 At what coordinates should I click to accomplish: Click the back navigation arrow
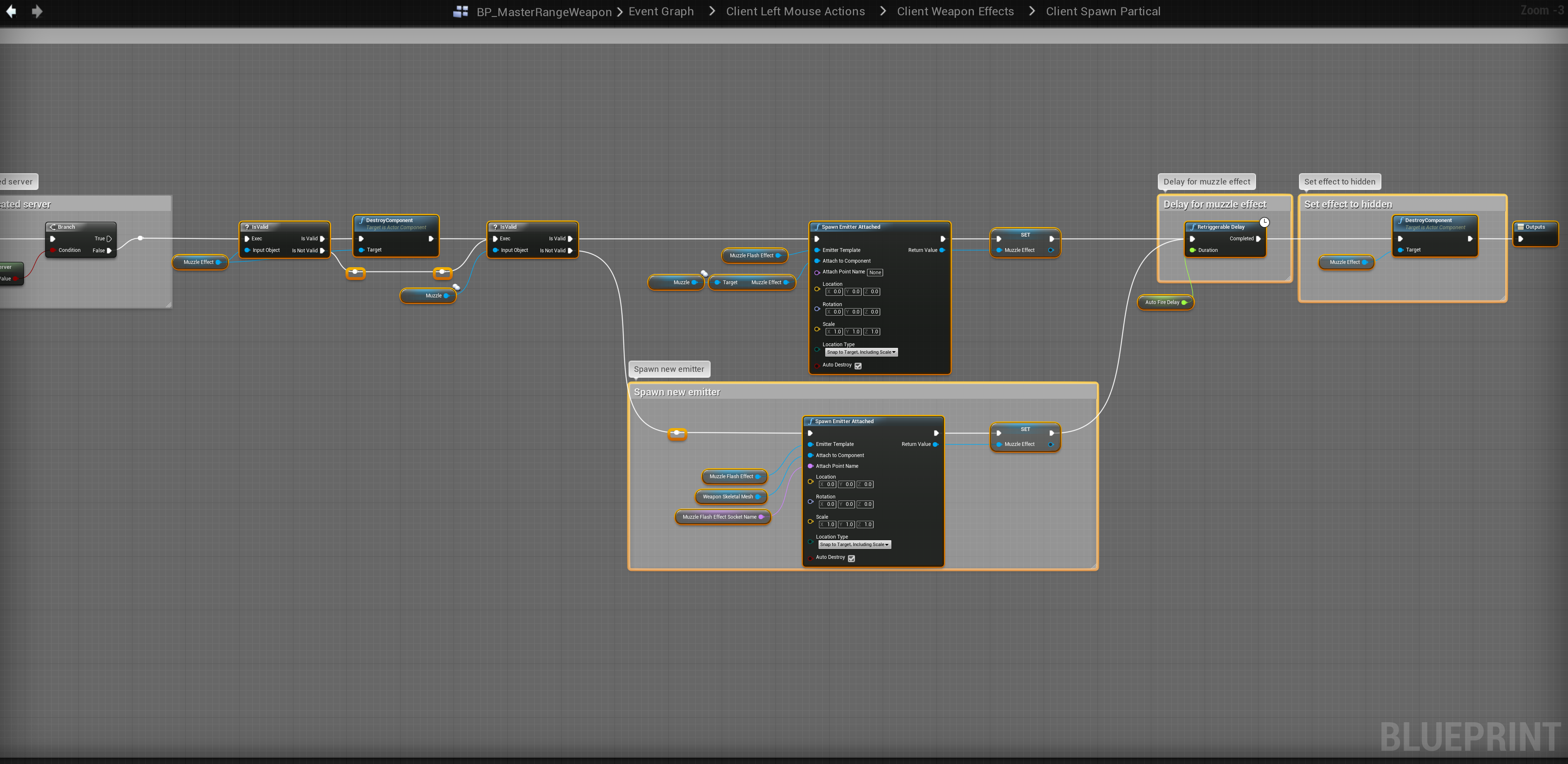click(11, 12)
